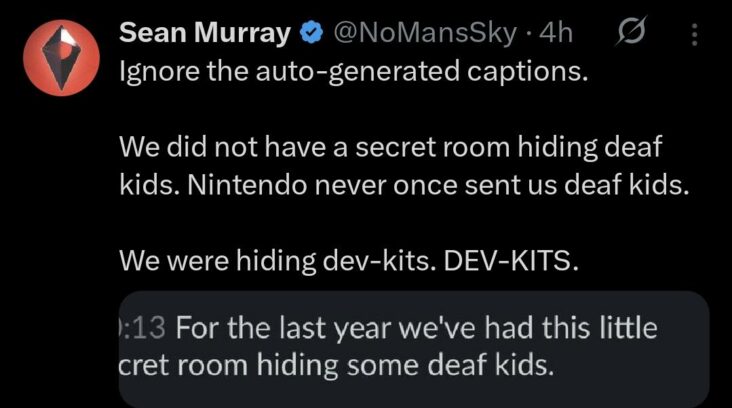Screen dimensions: 732x408
Task: Click the display name Sean Murray
Action: 206,33
